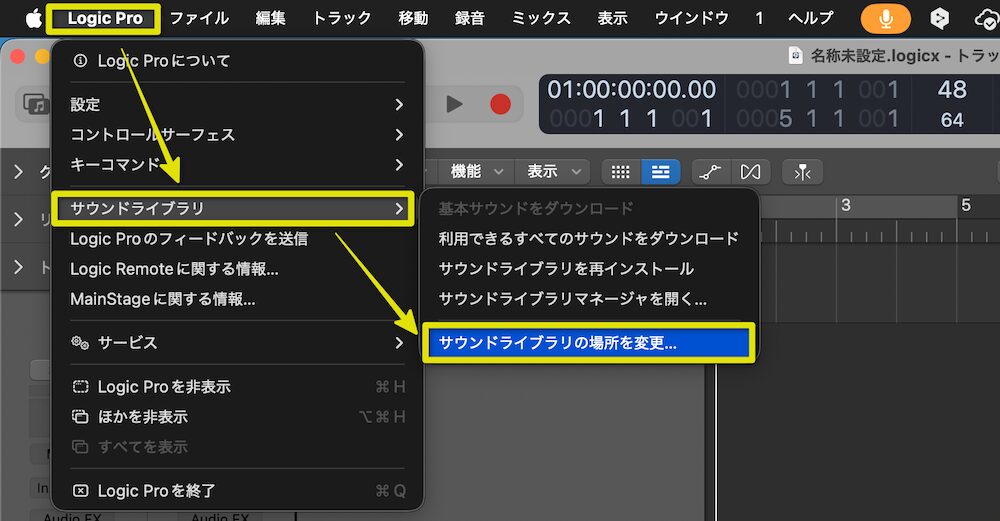Select Logic Proについて
This screenshot has height=521, width=1000.
click(237, 61)
